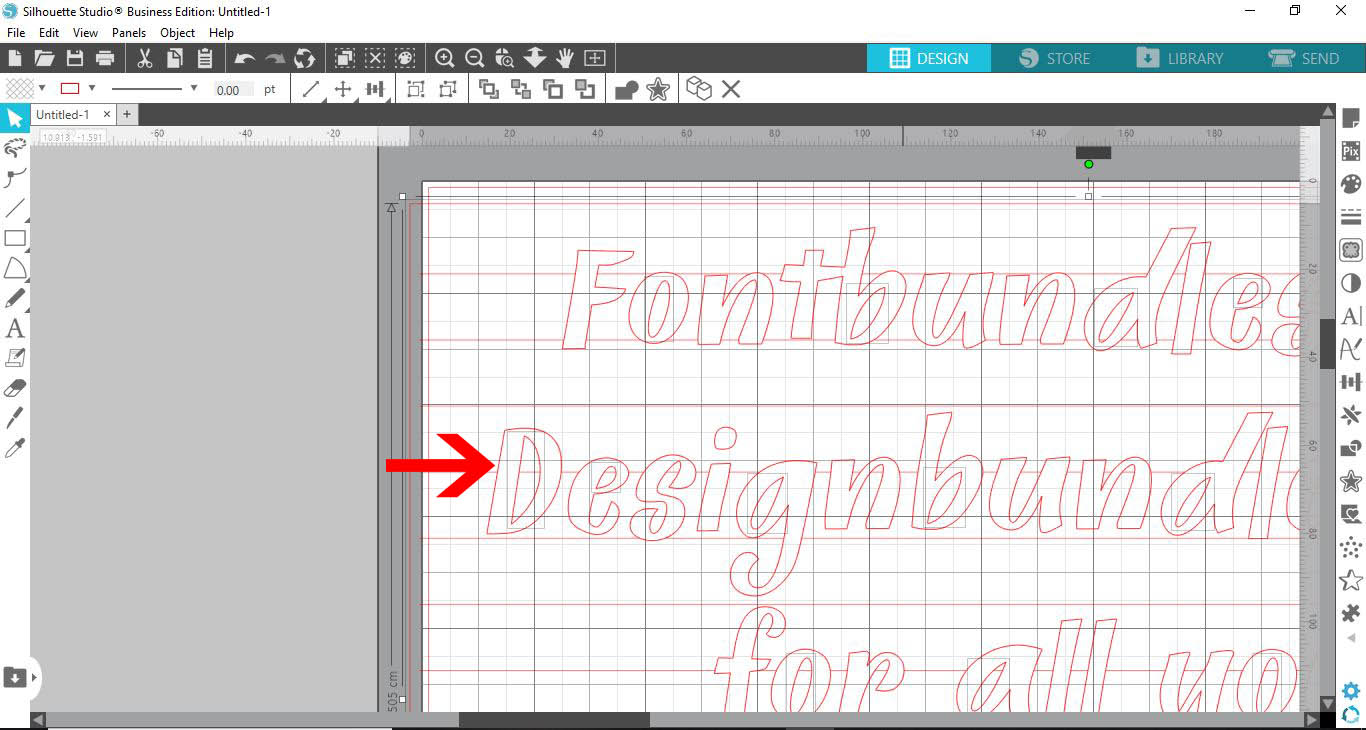Screen dimensions: 1366x730
Task: Delete selection with the X toolbar icon
Action: pyautogui.click(x=731, y=90)
